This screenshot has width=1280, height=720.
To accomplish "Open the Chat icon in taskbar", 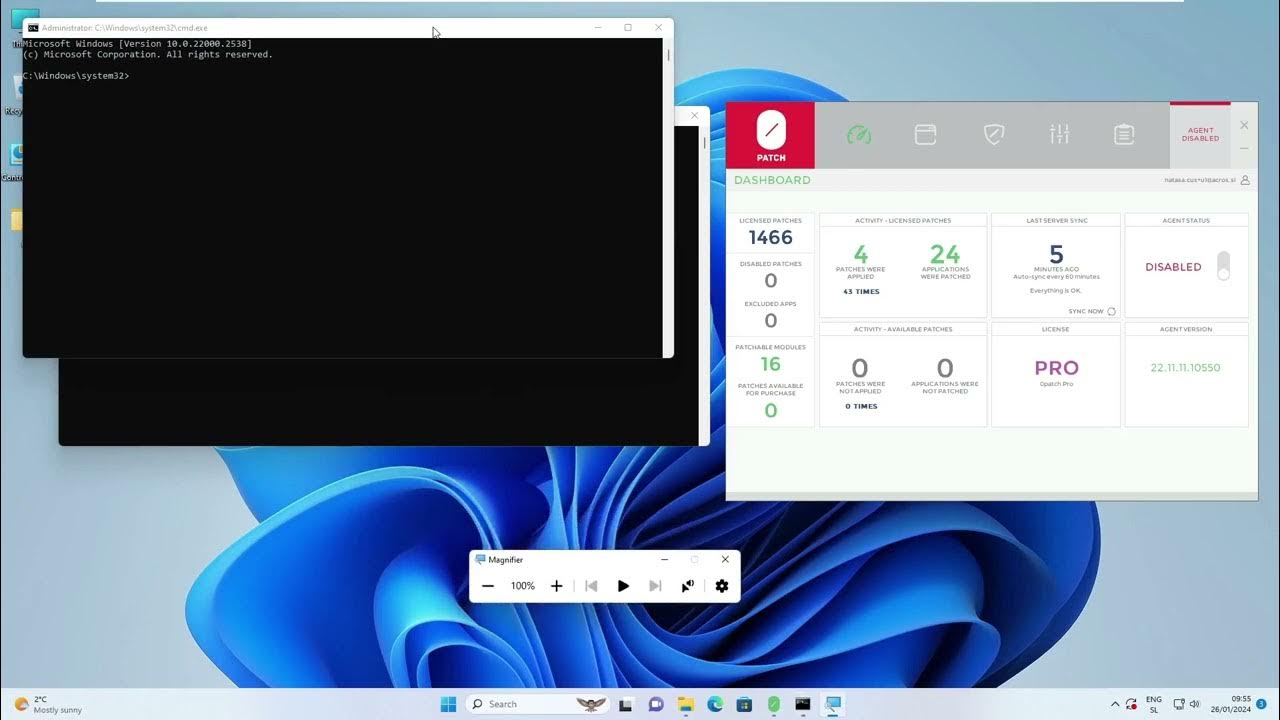I will coord(656,704).
